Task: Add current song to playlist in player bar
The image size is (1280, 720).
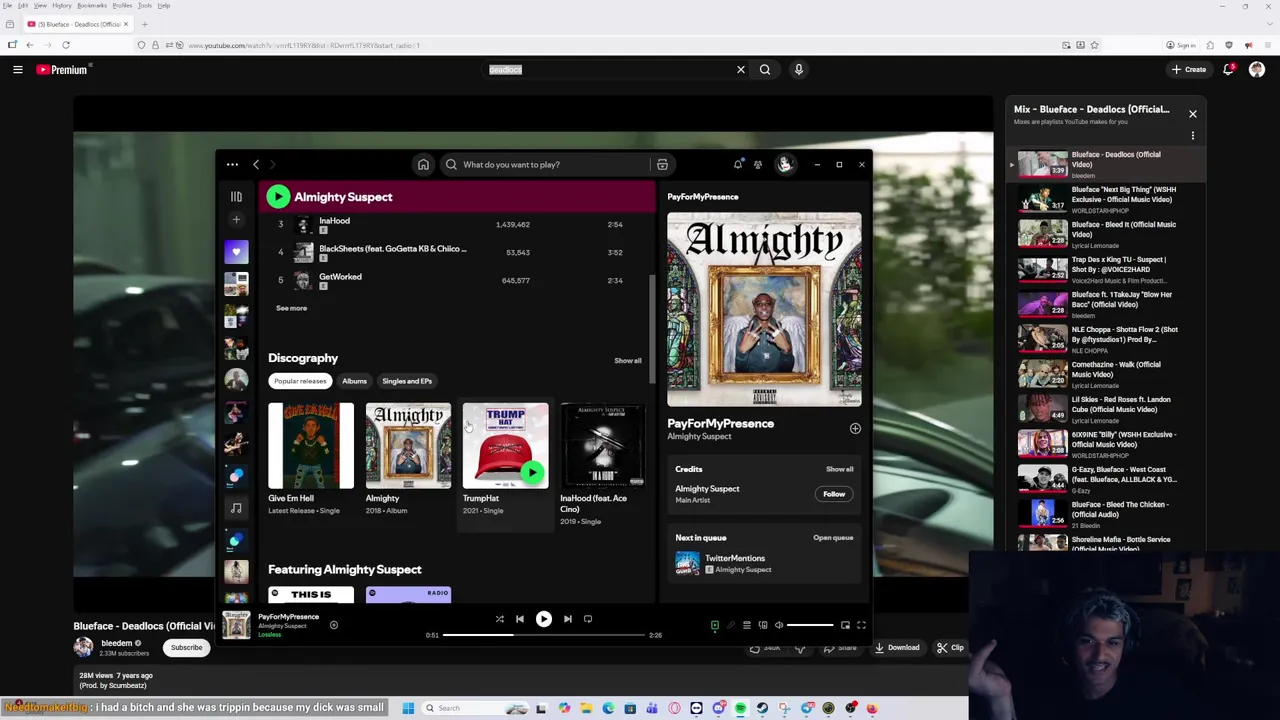Action: (334, 625)
